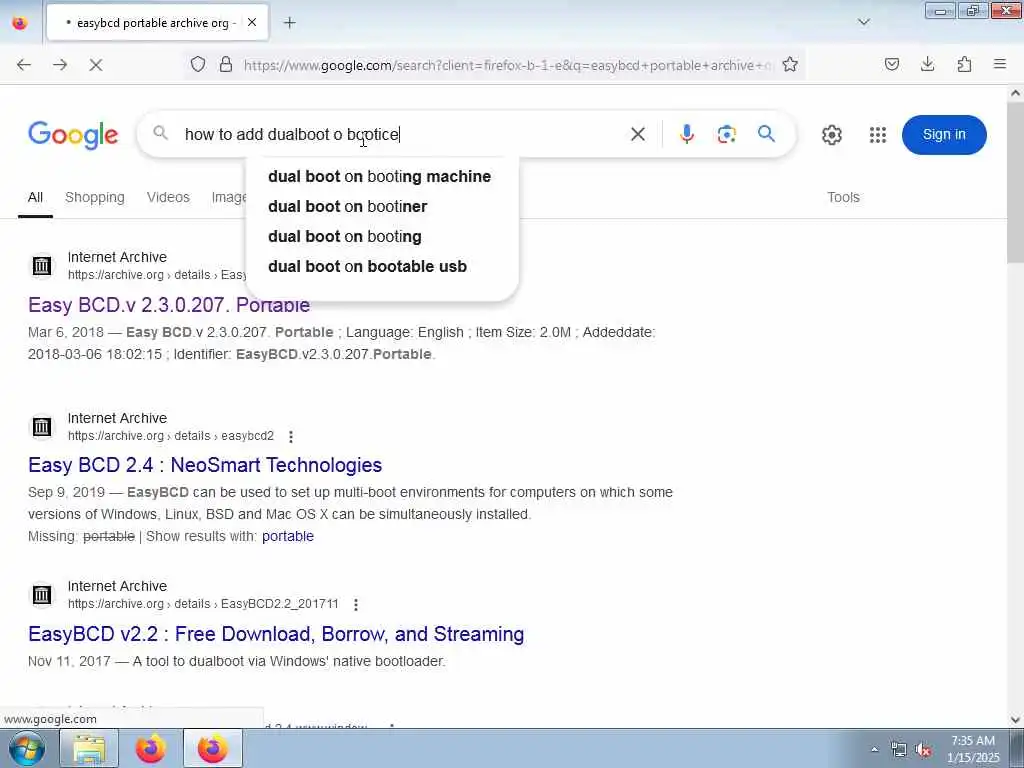This screenshot has height=768, width=1024.
Task: Click the Google logo
Action: (73, 135)
